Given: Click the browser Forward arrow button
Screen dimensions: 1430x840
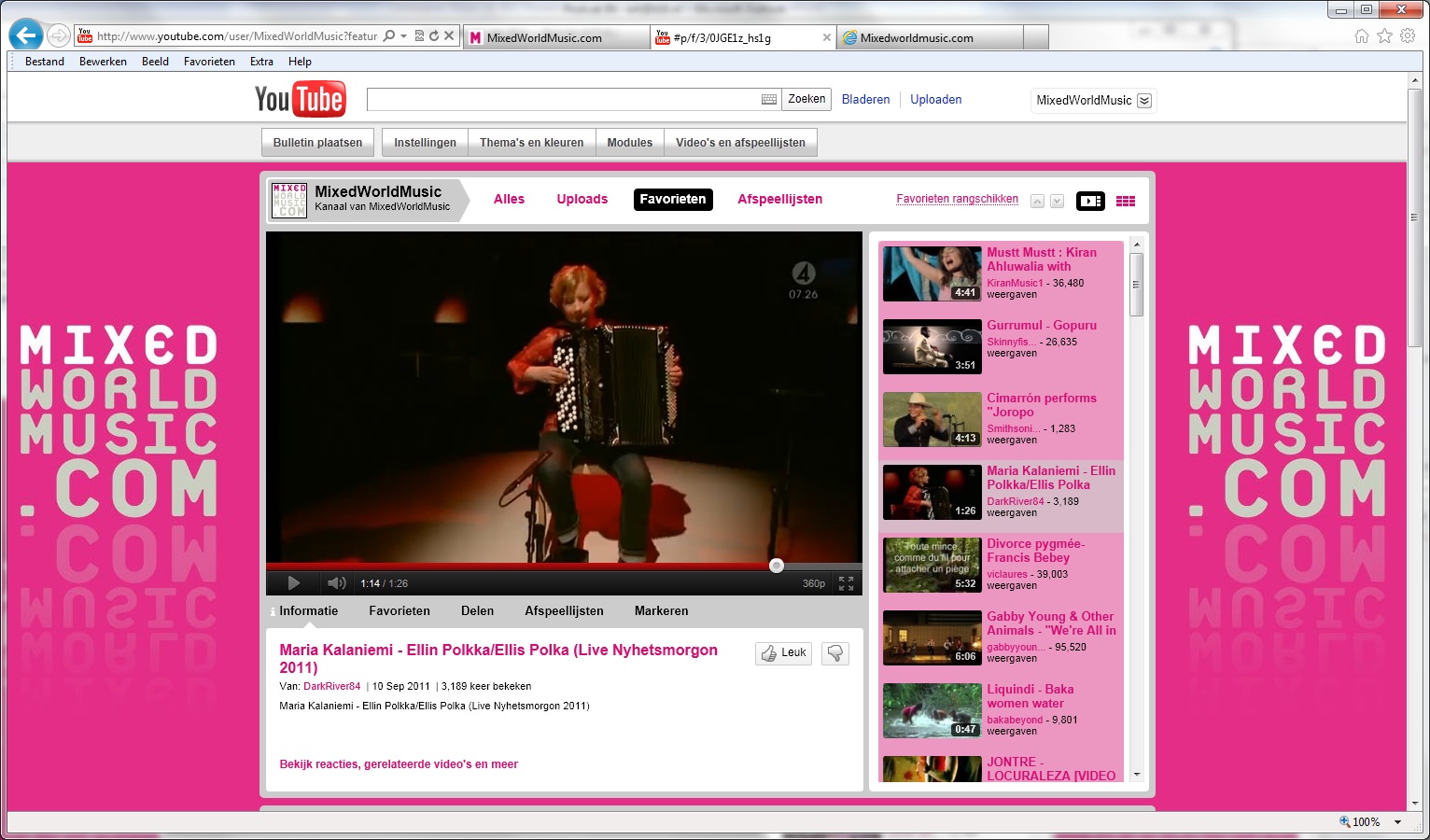Looking at the screenshot, I should tap(59, 36).
